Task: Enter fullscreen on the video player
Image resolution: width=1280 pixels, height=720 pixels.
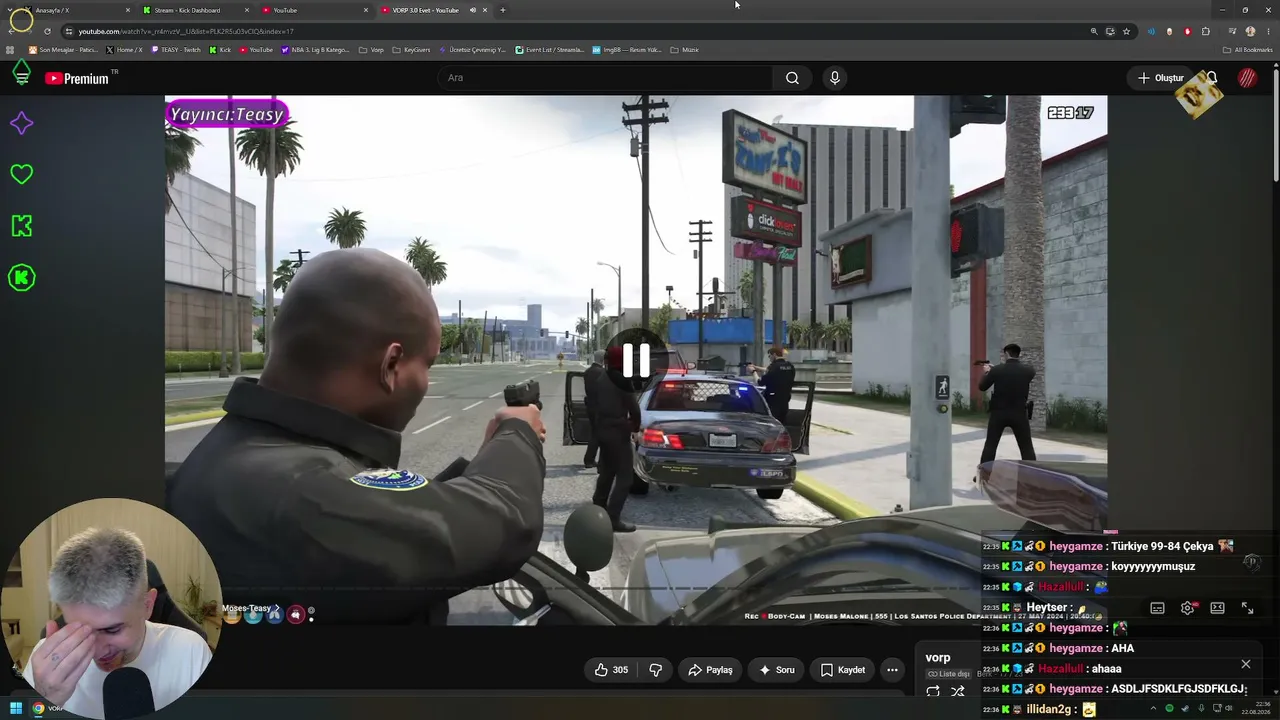Action: tap(1247, 608)
